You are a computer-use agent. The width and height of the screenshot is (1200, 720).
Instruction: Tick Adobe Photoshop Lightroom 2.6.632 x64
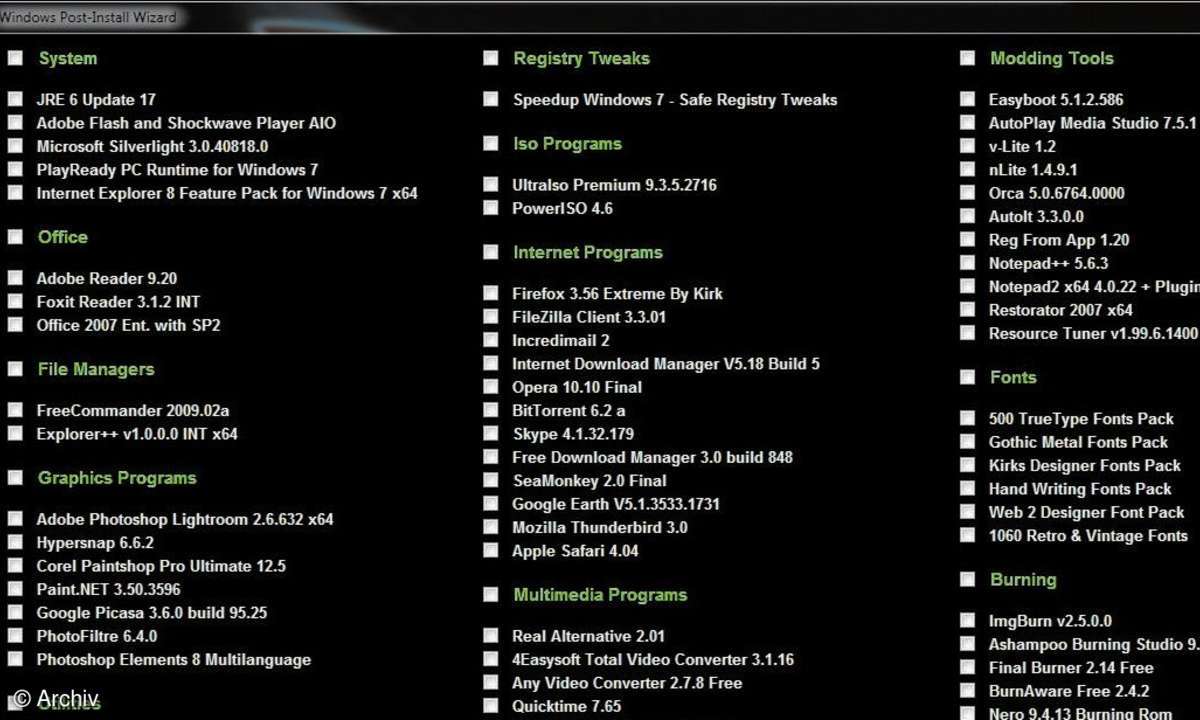15,518
